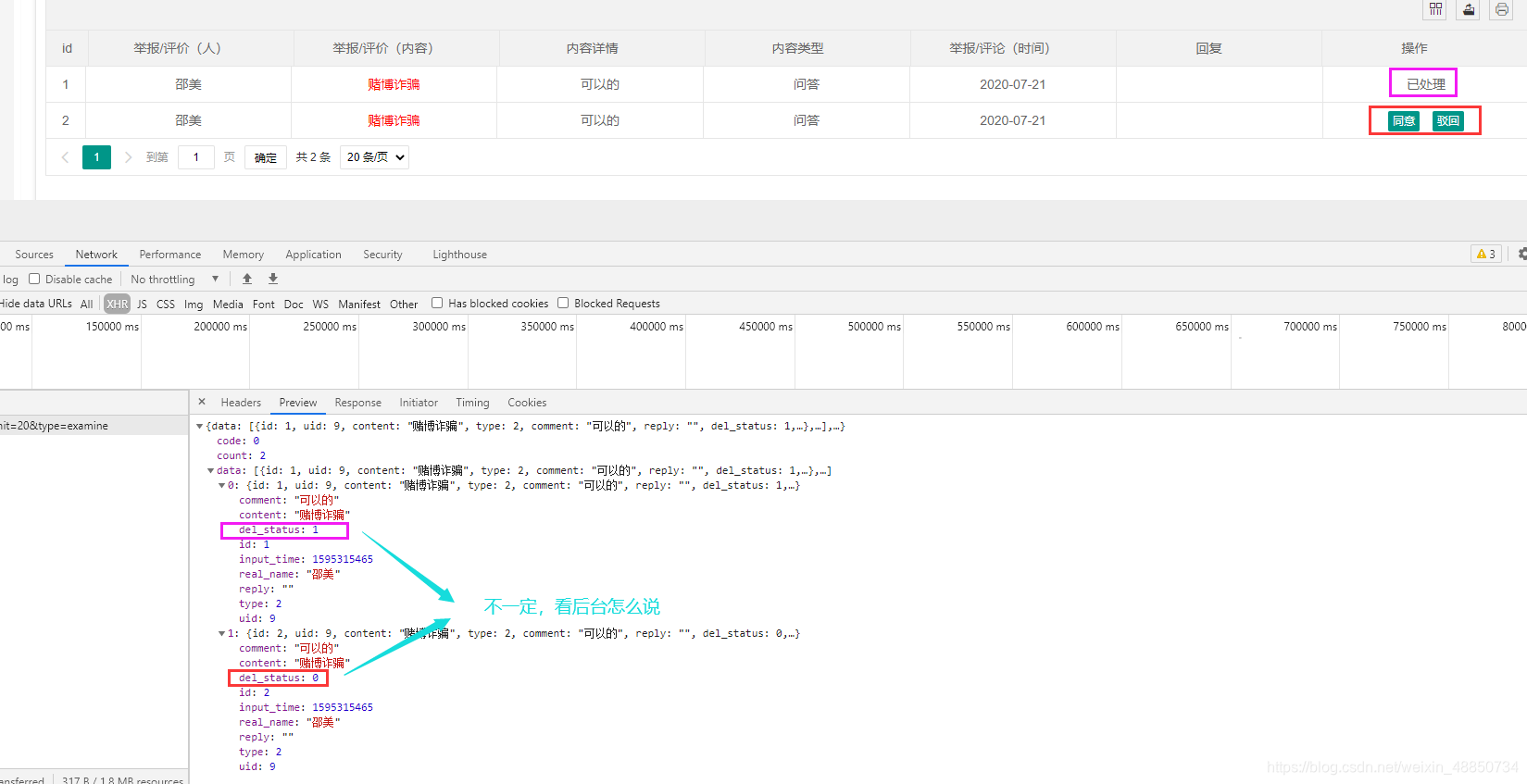This screenshot has height=784, width=1527.
Task: Select the type=examine request row
Action: click(x=94, y=426)
